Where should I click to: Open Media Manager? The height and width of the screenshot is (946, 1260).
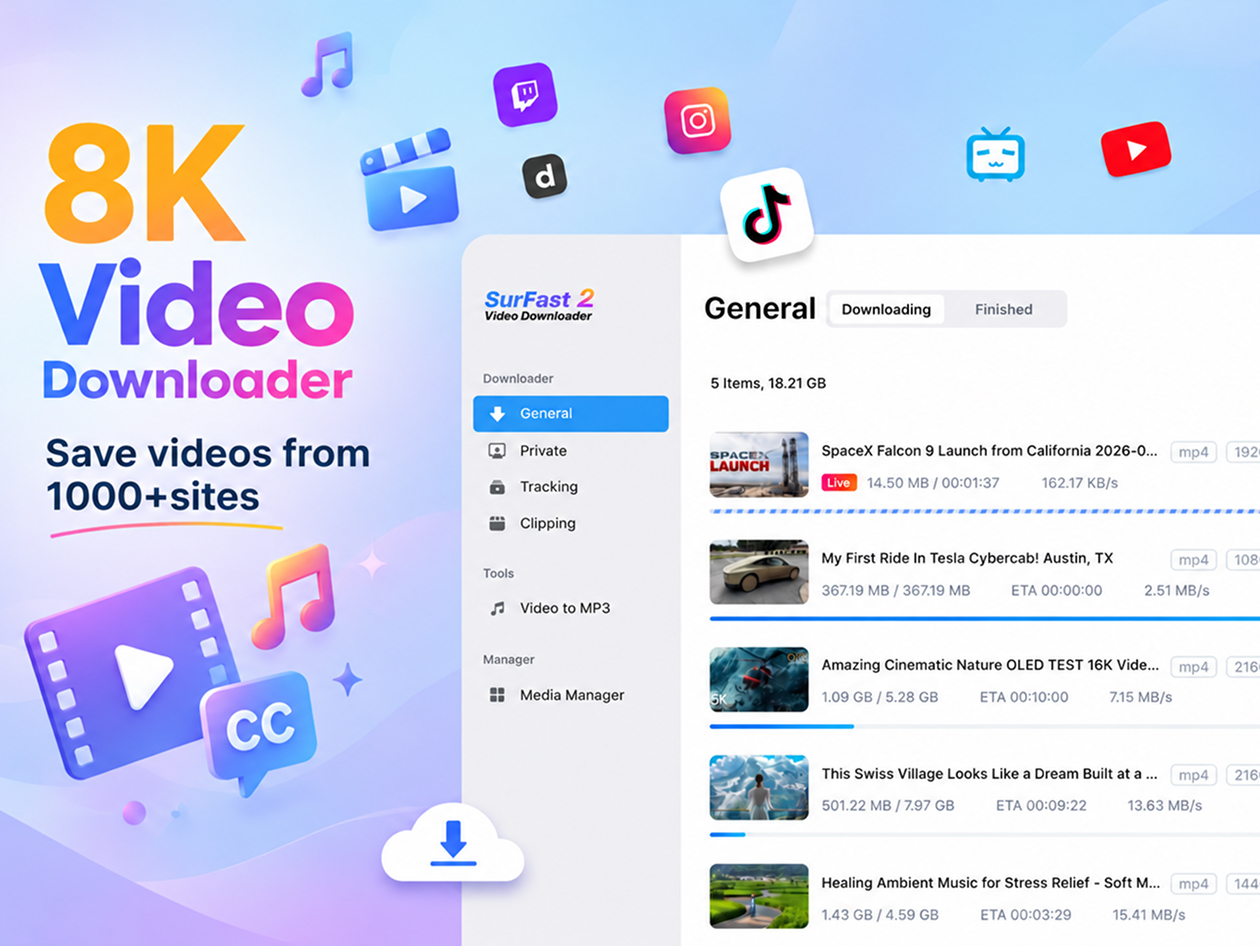[571, 694]
